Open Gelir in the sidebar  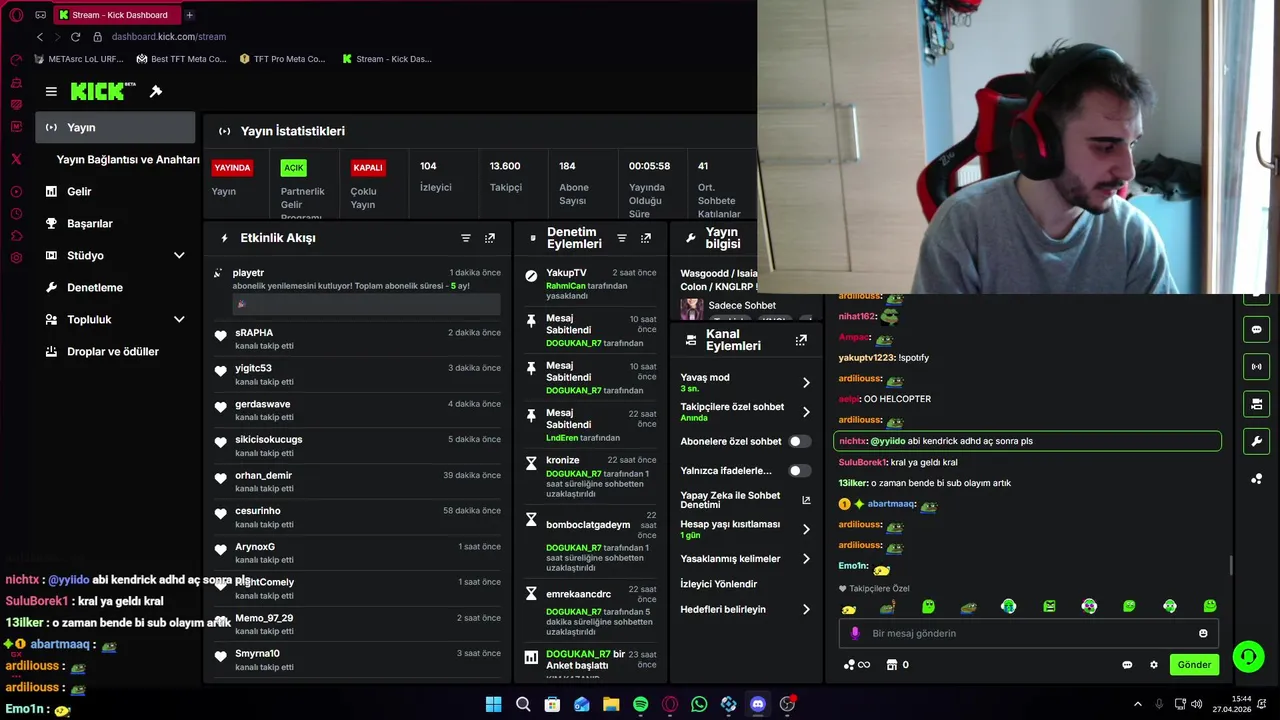(79, 192)
